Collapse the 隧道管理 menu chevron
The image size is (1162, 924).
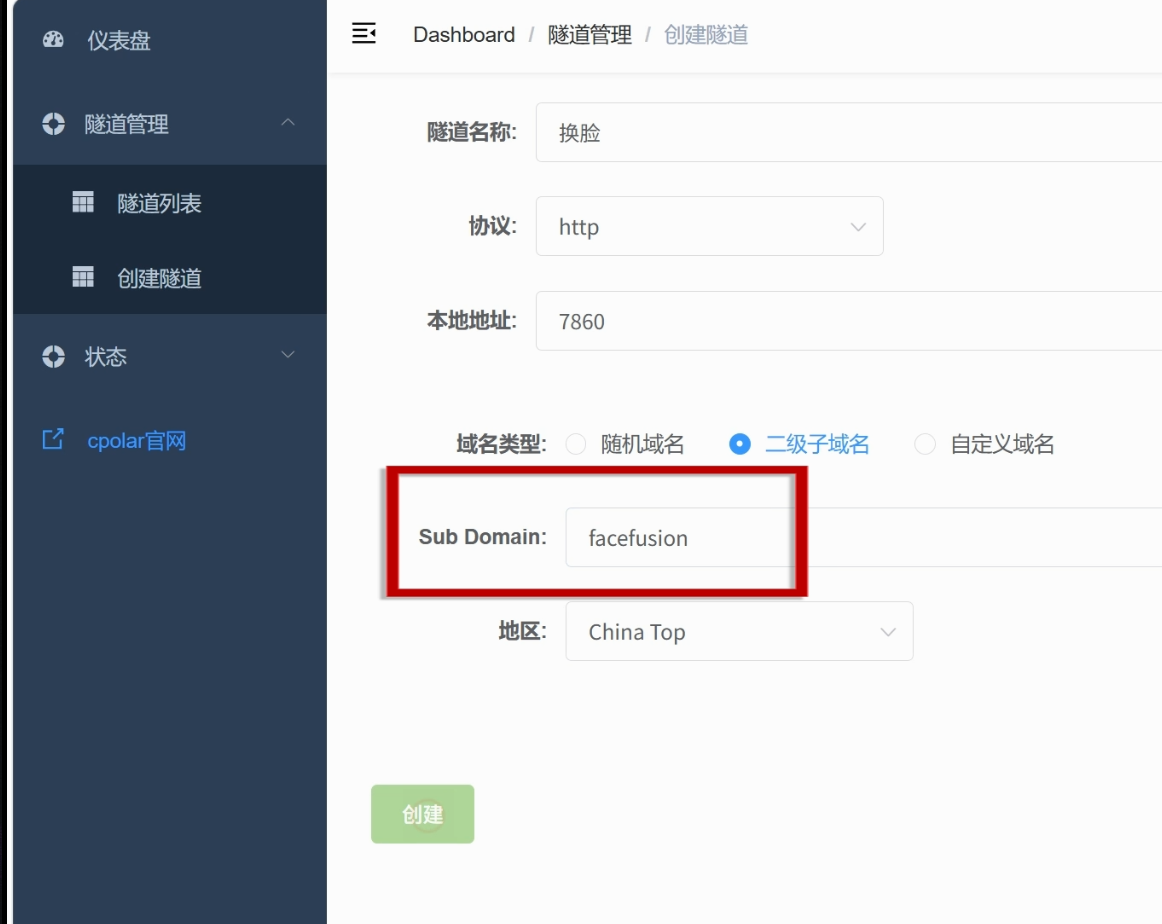tap(288, 122)
